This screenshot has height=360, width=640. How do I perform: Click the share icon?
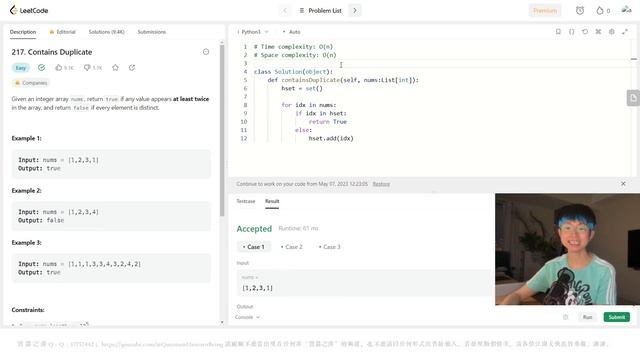tap(131, 68)
